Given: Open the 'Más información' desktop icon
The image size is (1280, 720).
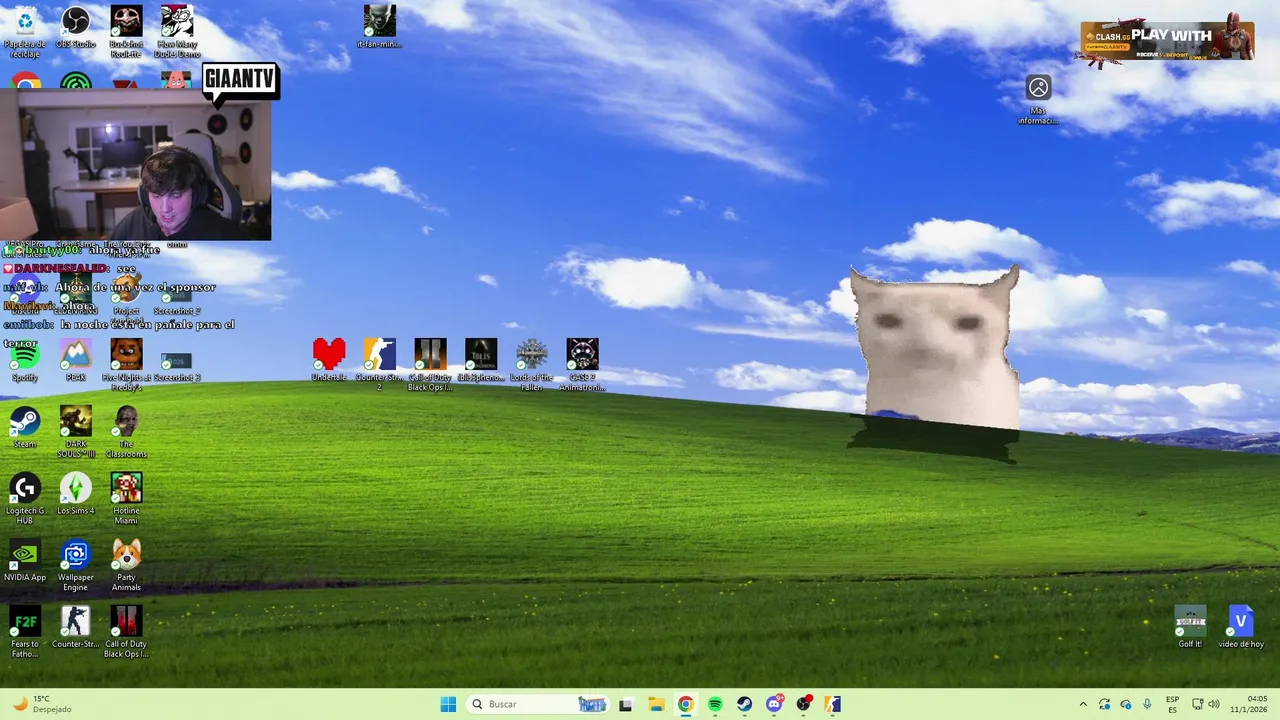Looking at the screenshot, I should 1038,100.
